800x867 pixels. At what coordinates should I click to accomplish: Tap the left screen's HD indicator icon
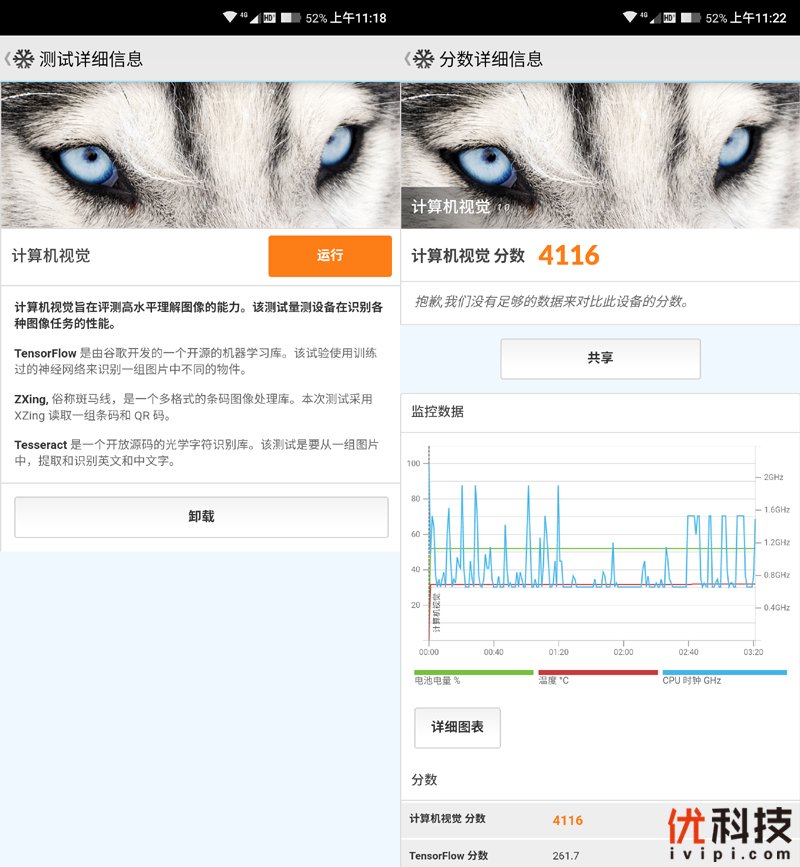[x=269, y=18]
